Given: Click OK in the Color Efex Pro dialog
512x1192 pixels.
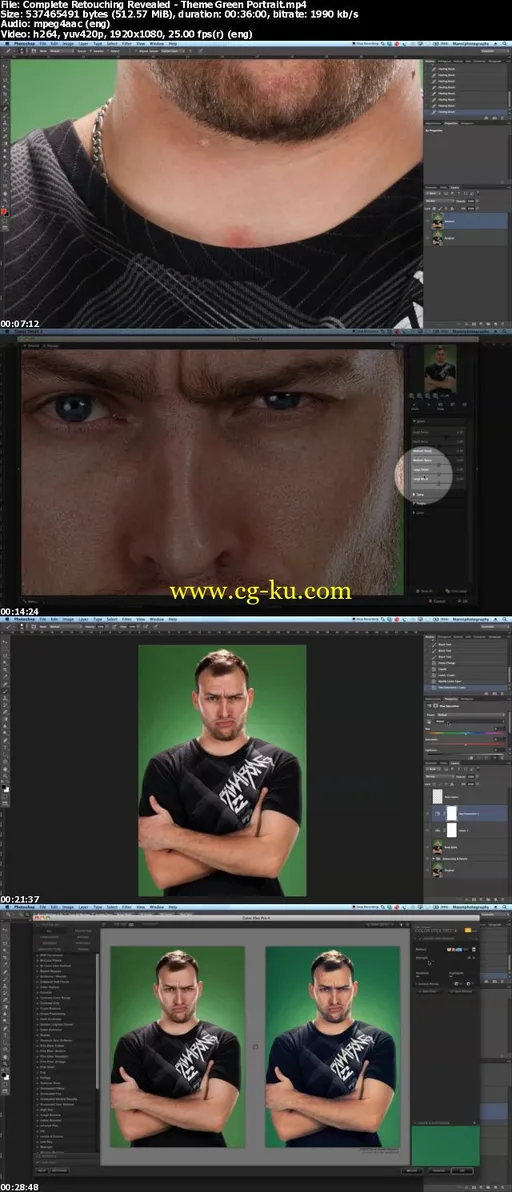Looking at the screenshot, I should (461, 1171).
